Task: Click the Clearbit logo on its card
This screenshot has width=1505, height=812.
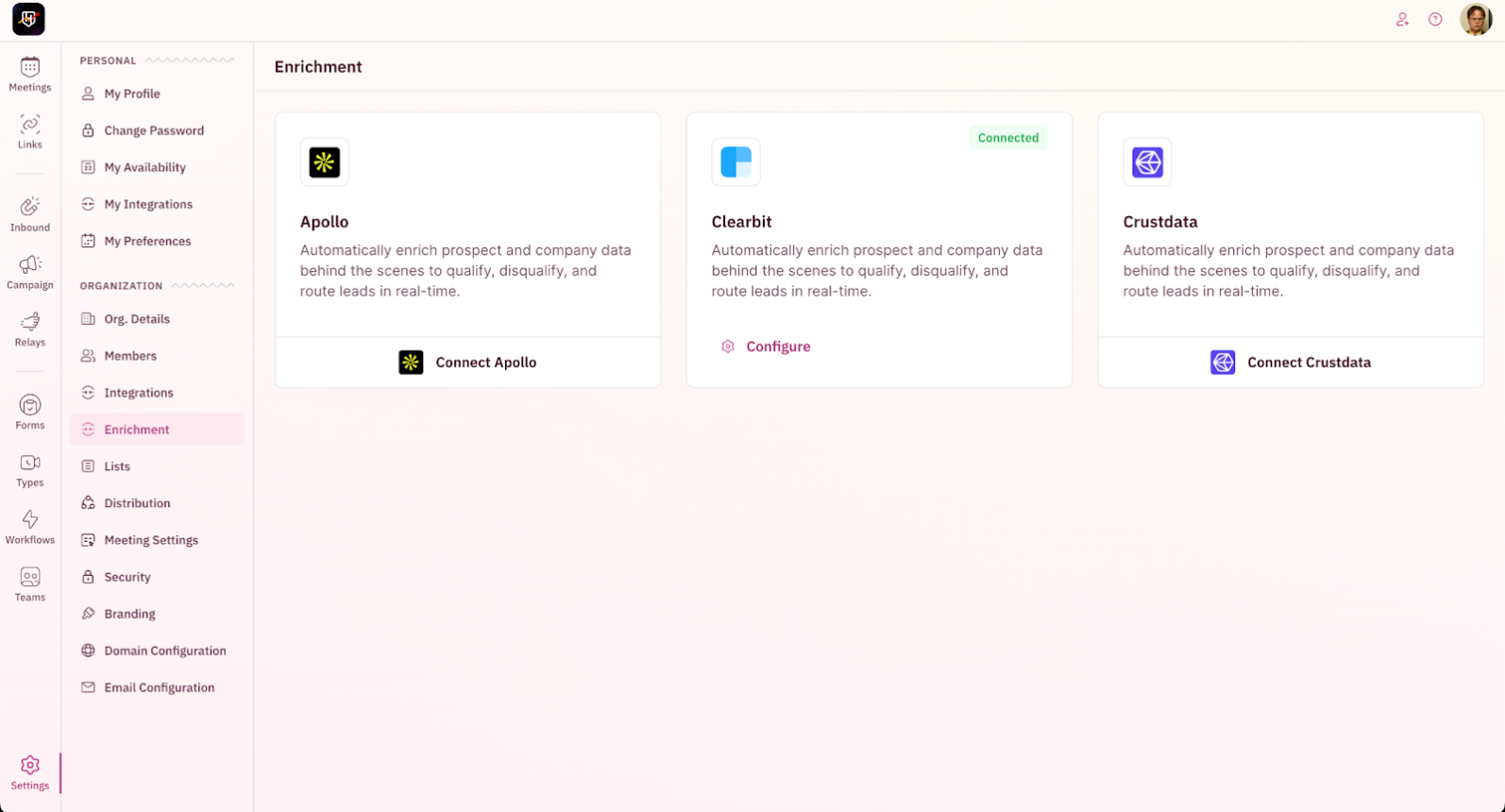Action: [x=736, y=162]
